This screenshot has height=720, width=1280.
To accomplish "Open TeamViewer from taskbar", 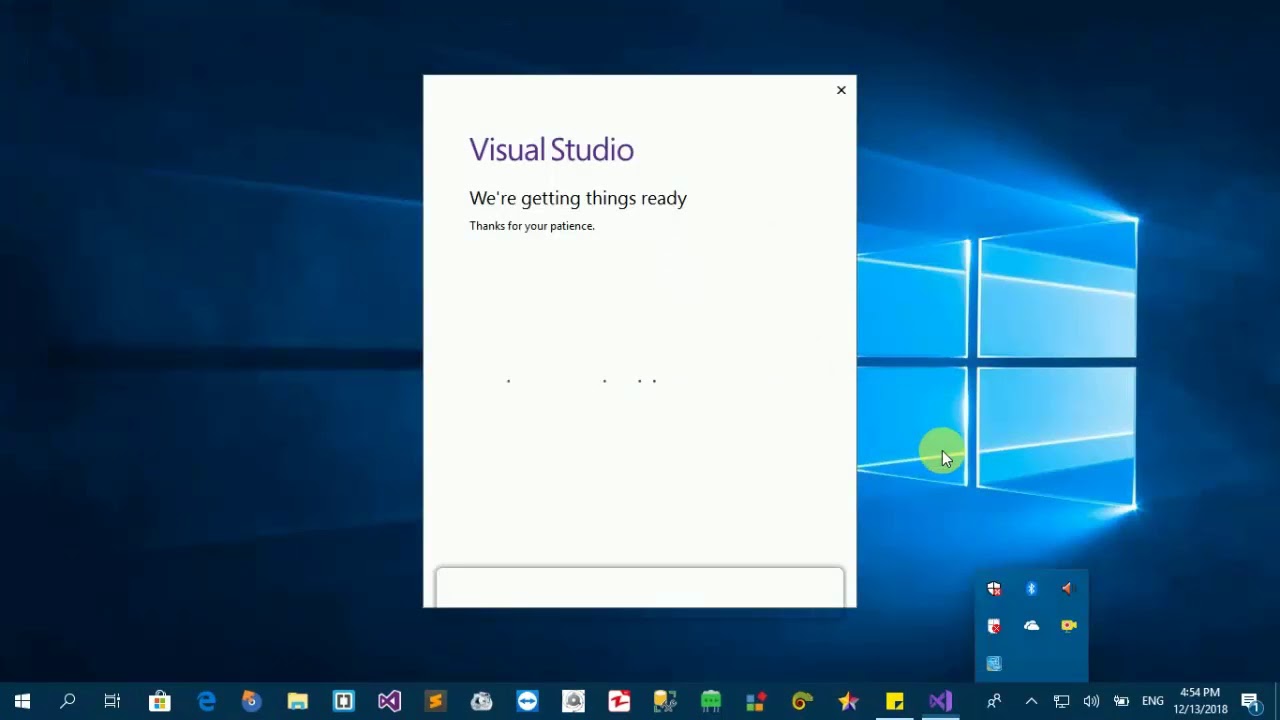I will click(x=527, y=702).
